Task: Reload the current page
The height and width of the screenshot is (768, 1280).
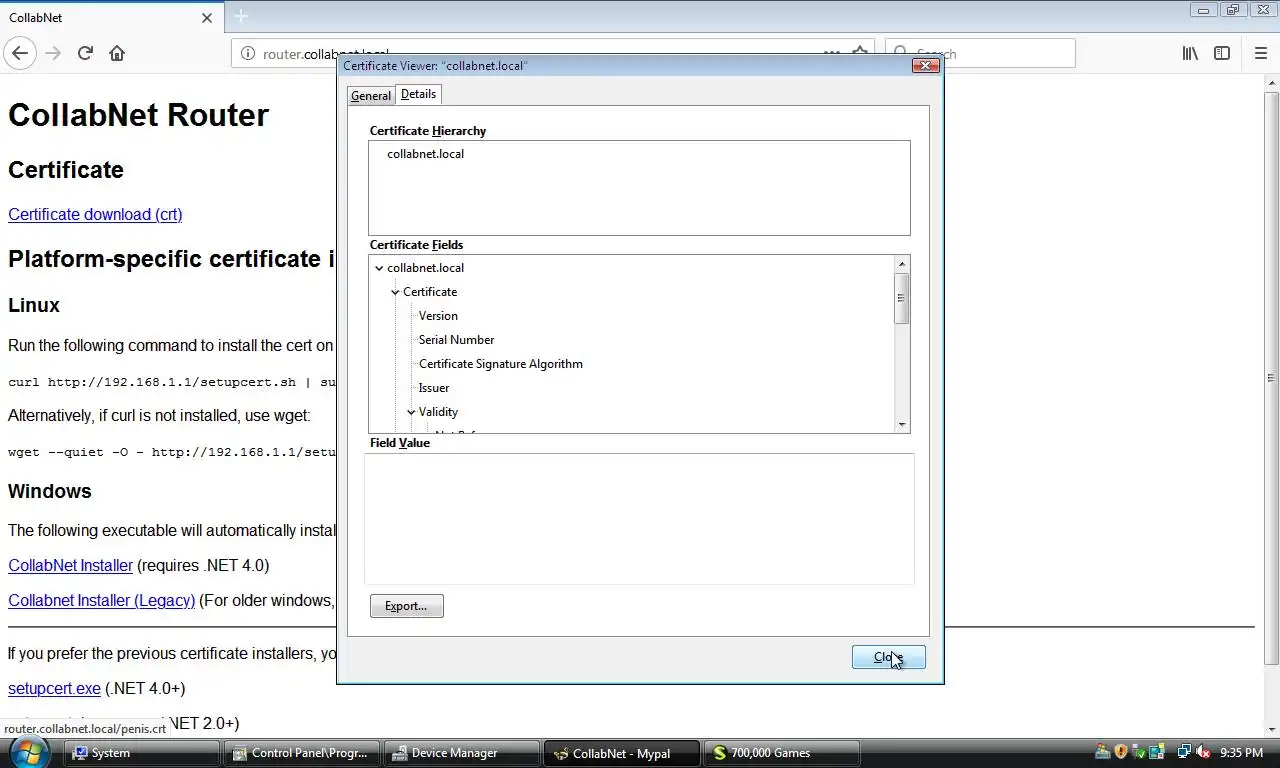Action: (85, 53)
